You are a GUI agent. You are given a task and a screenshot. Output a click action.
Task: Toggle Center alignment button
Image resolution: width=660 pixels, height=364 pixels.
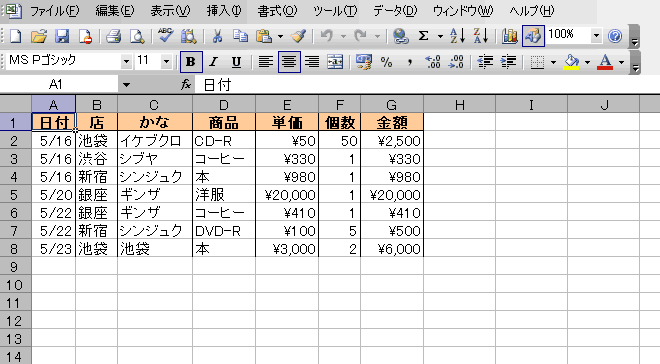(x=289, y=62)
